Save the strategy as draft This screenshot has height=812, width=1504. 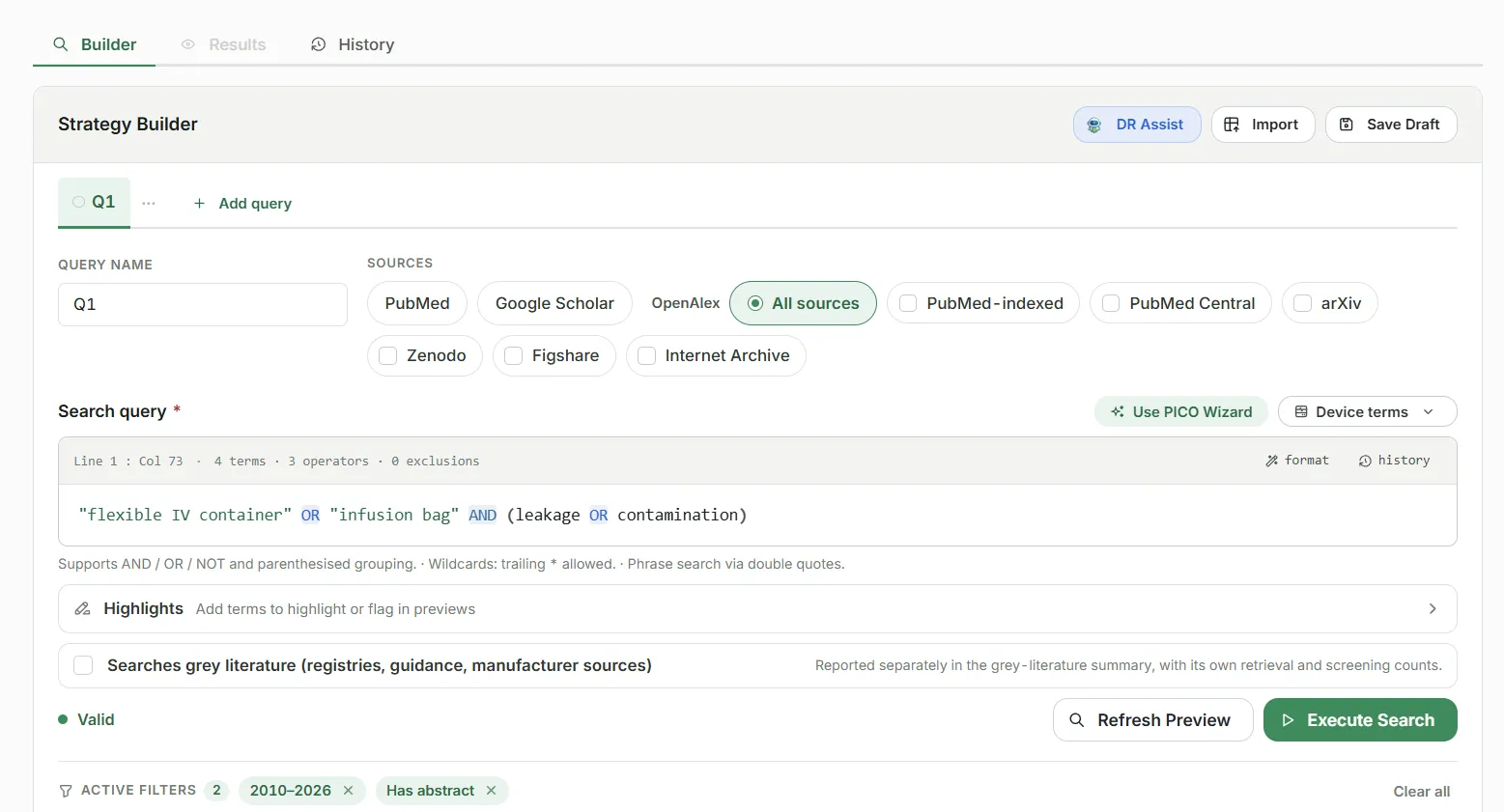[x=1391, y=125]
